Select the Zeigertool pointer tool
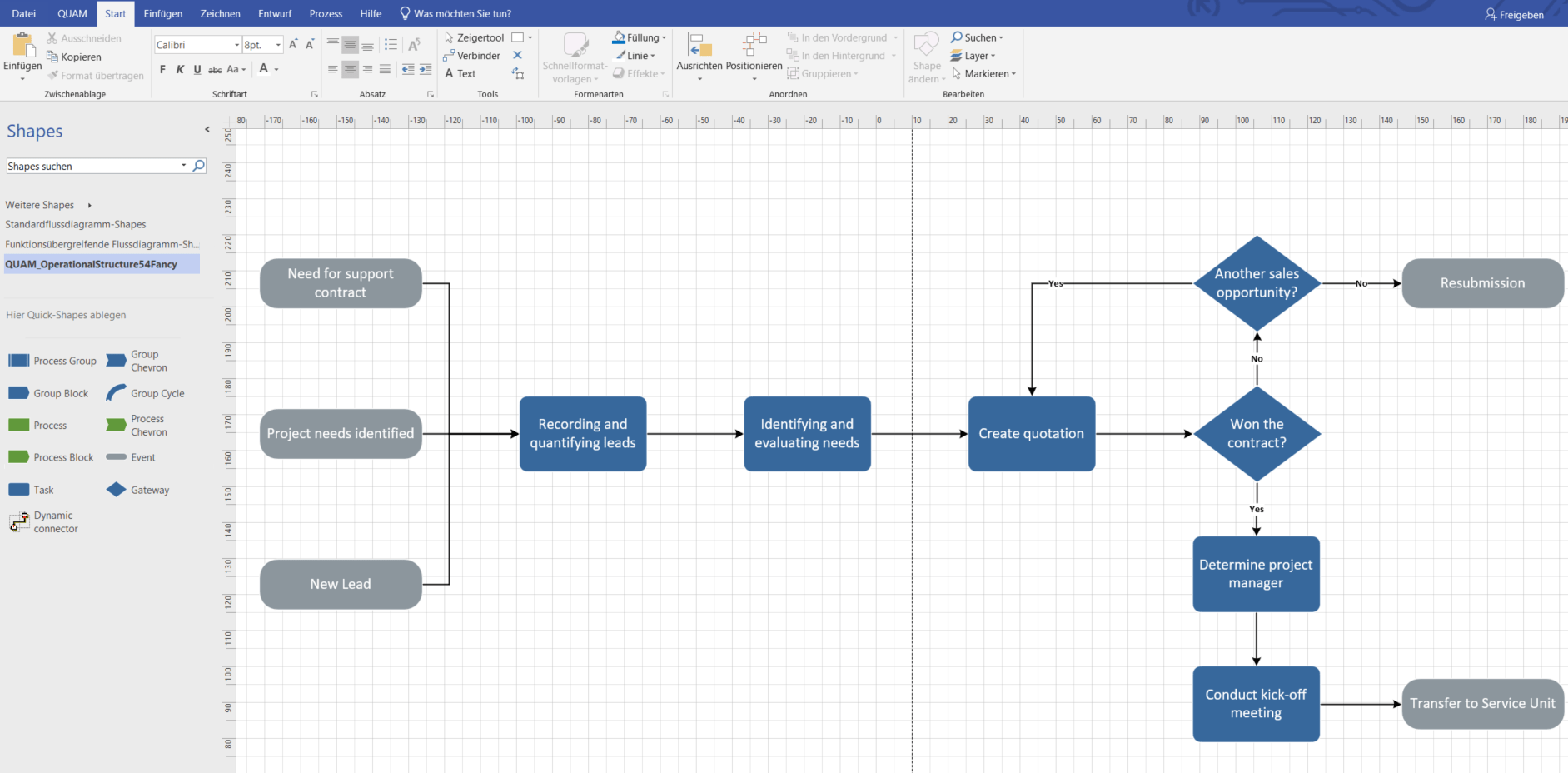 coord(474,37)
